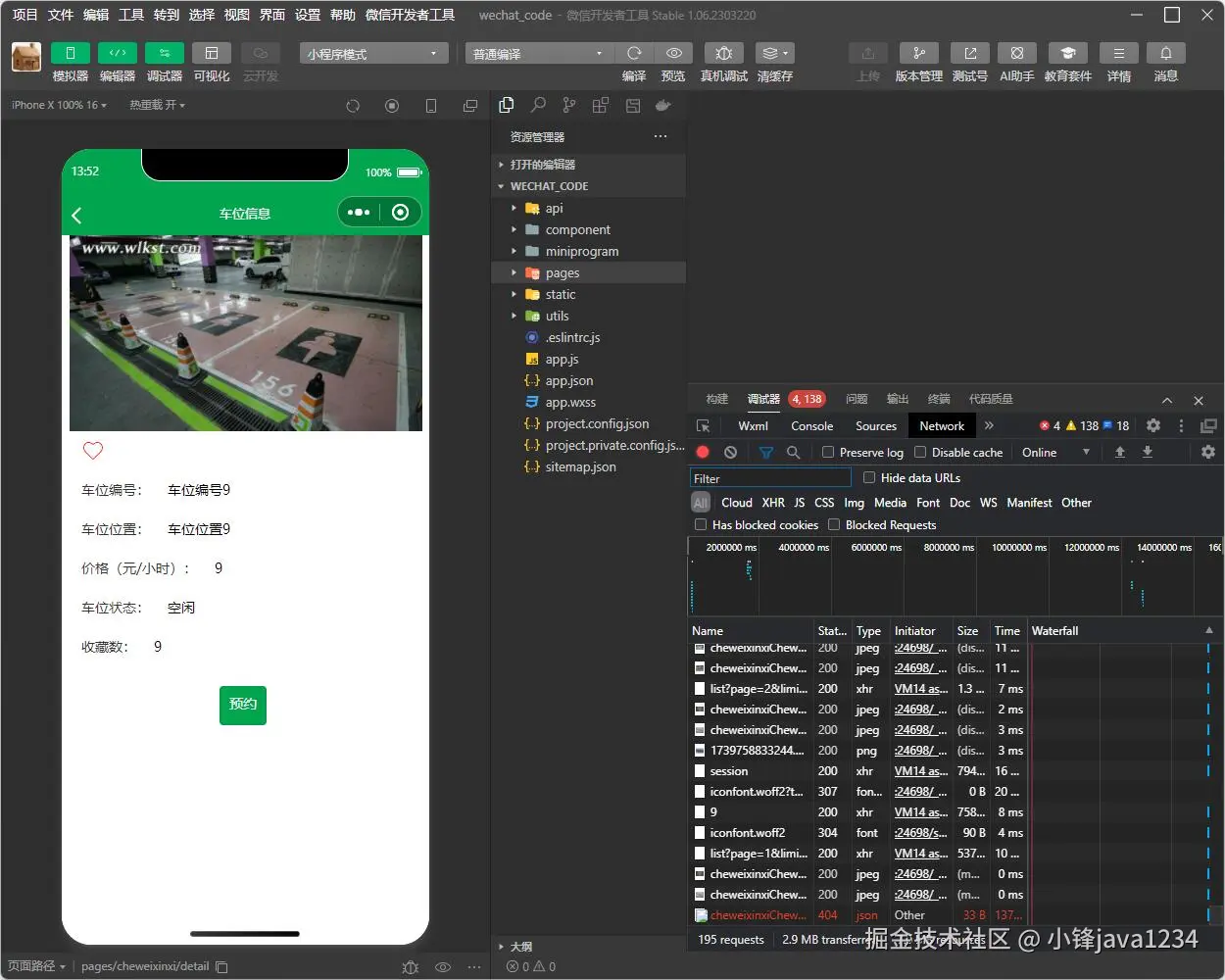
Task: Enable the Disable cache checkbox
Action: (920, 453)
